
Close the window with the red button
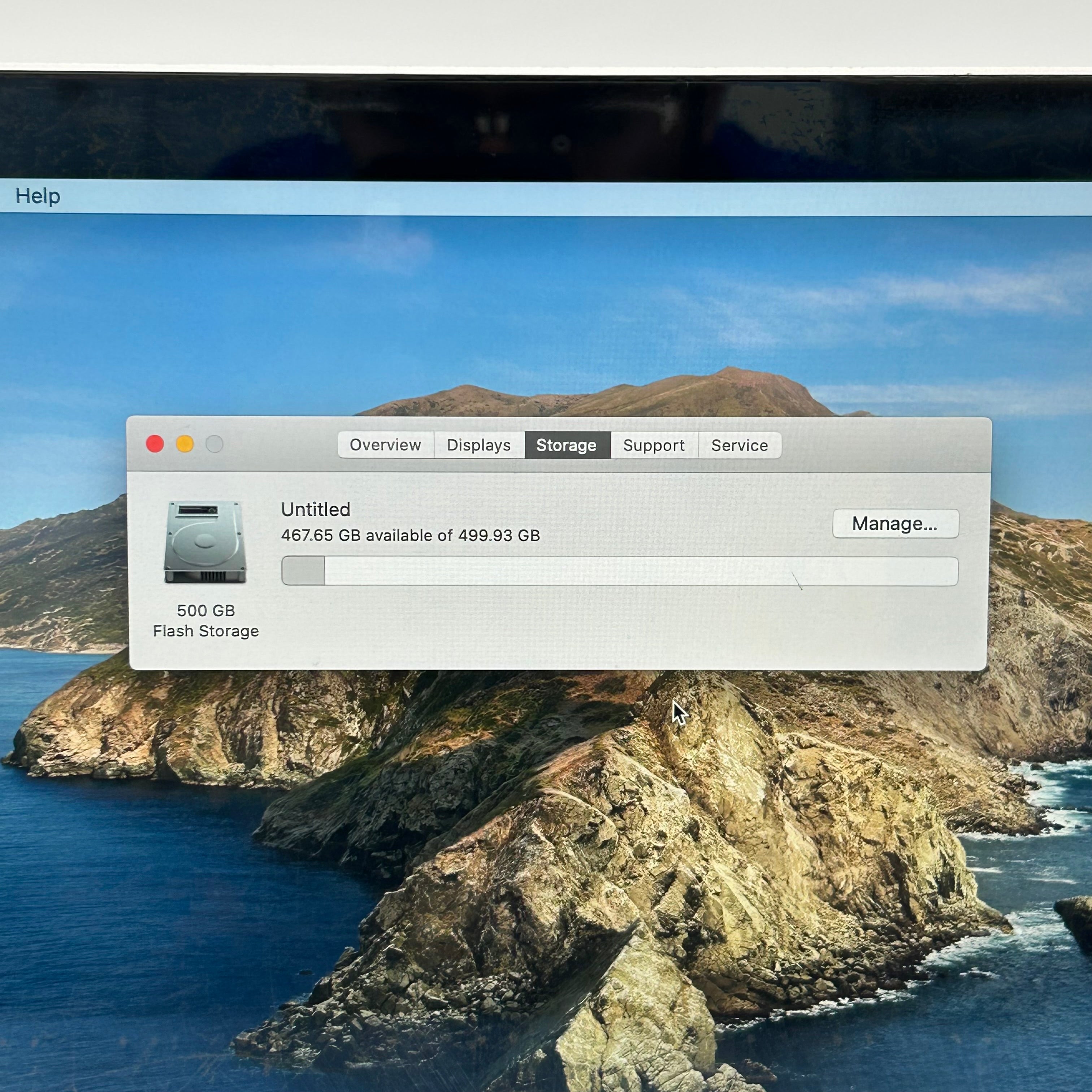(x=155, y=444)
